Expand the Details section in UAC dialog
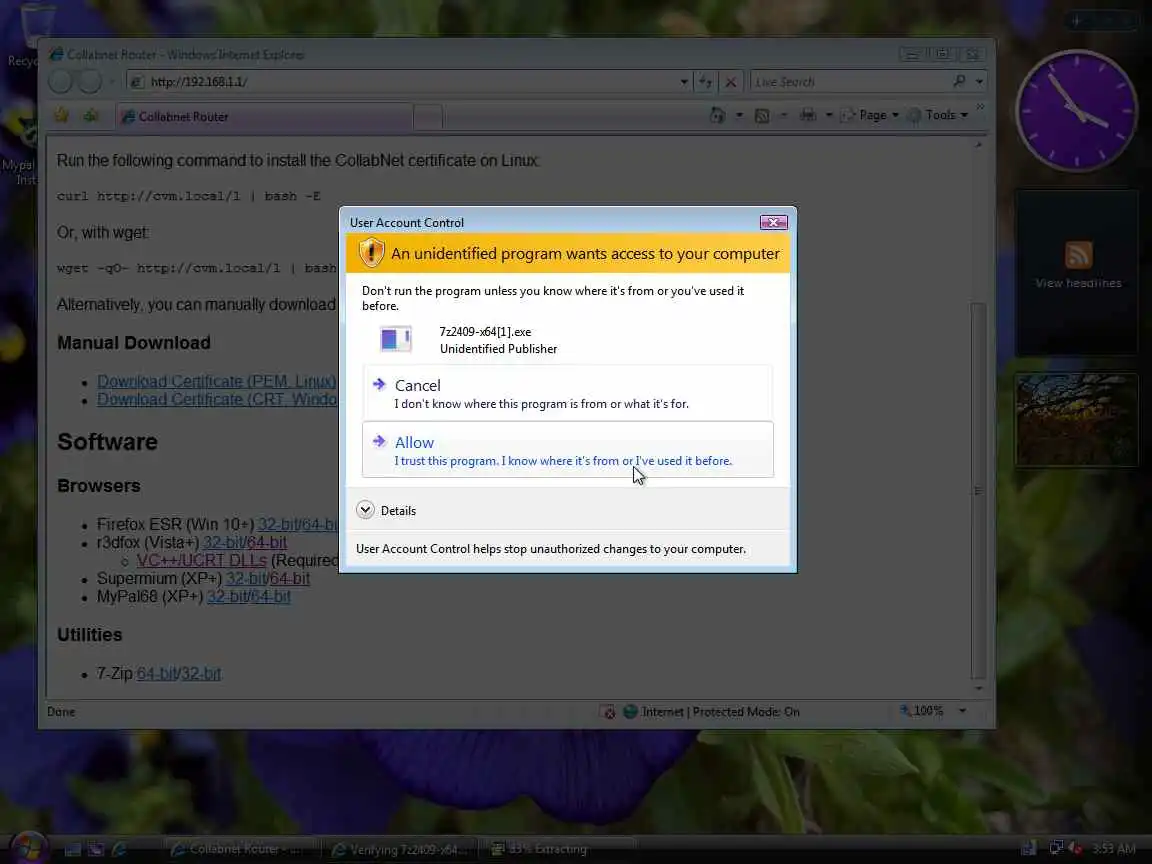1152x864 pixels. click(x=386, y=510)
